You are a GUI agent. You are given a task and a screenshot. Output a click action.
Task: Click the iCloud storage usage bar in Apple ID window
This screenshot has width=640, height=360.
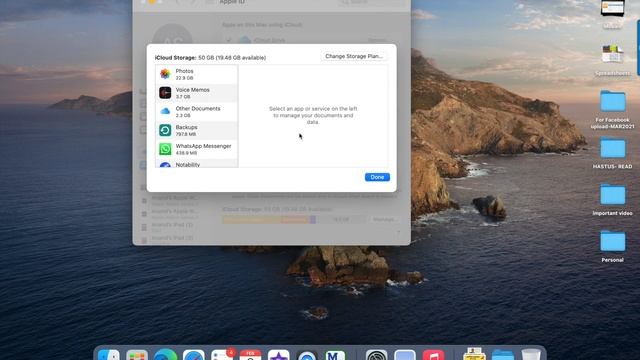click(x=294, y=220)
